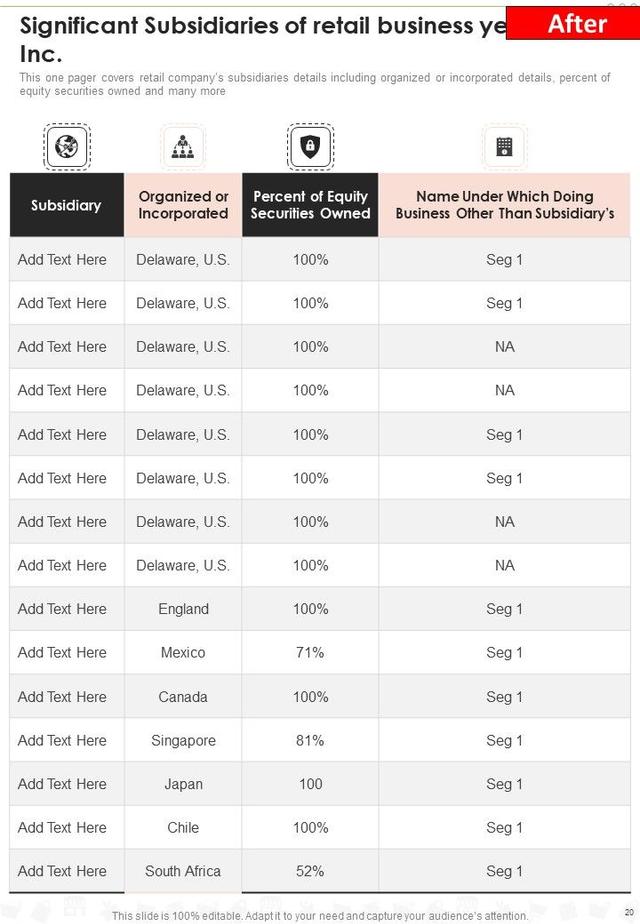Select the 52% equity value
Image resolution: width=640 pixels, height=924 pixels.
click(x=310, y=871)
